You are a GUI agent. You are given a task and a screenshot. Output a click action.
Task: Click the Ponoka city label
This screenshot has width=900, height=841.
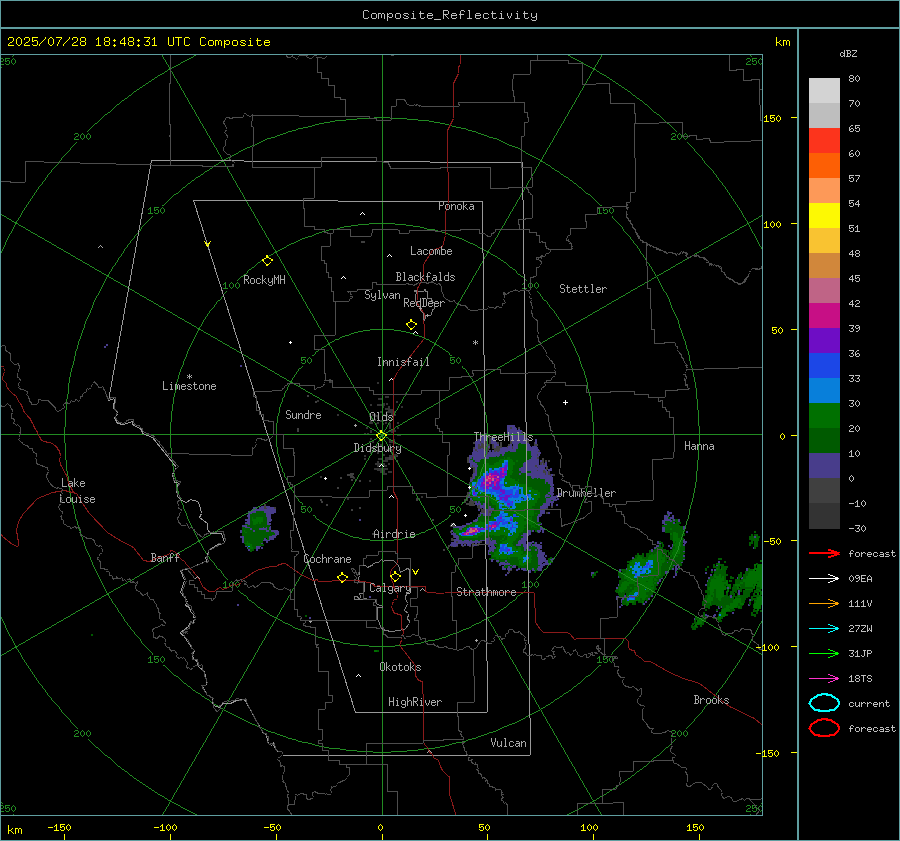click(x=456, y=206)
